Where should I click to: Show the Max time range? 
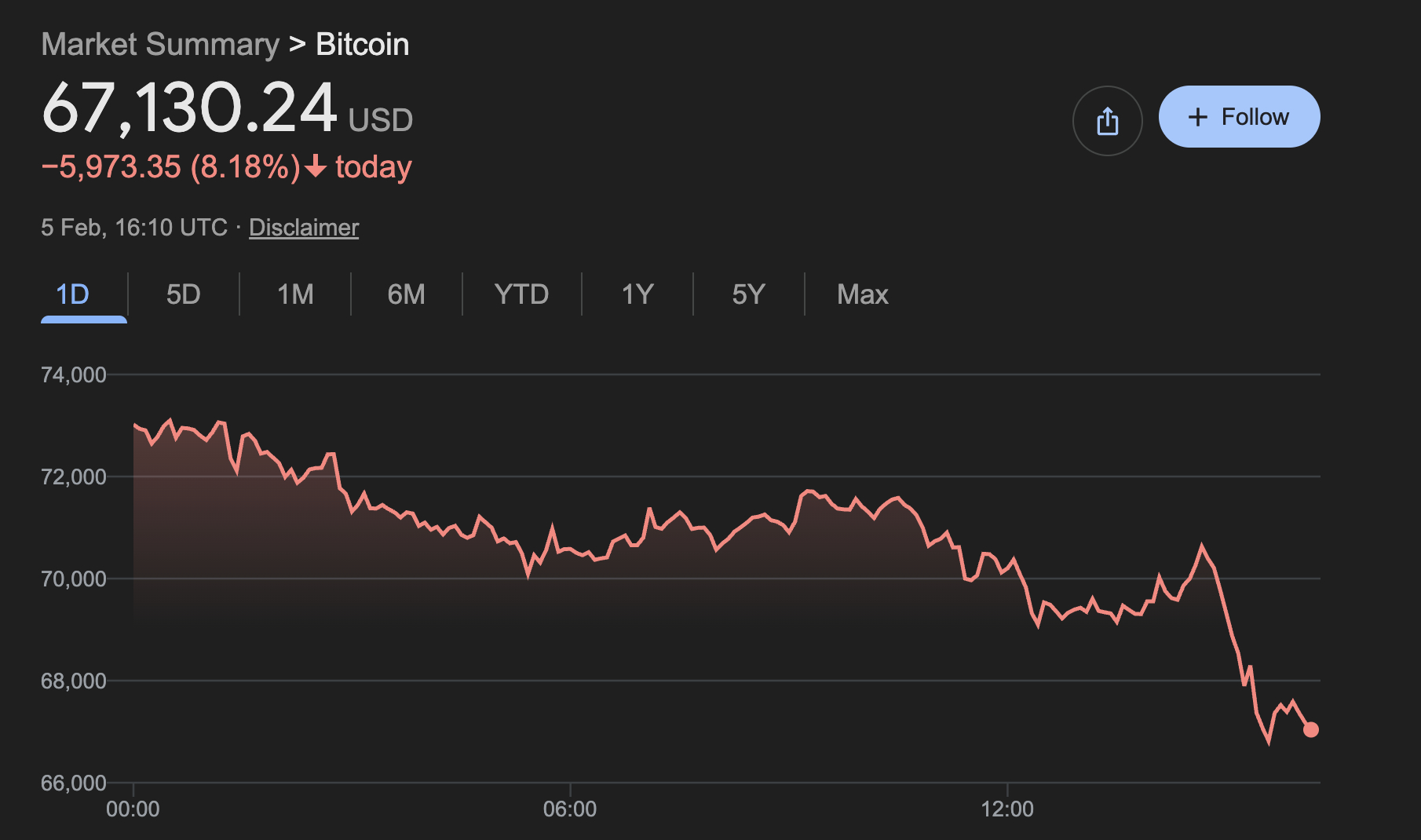862,294
